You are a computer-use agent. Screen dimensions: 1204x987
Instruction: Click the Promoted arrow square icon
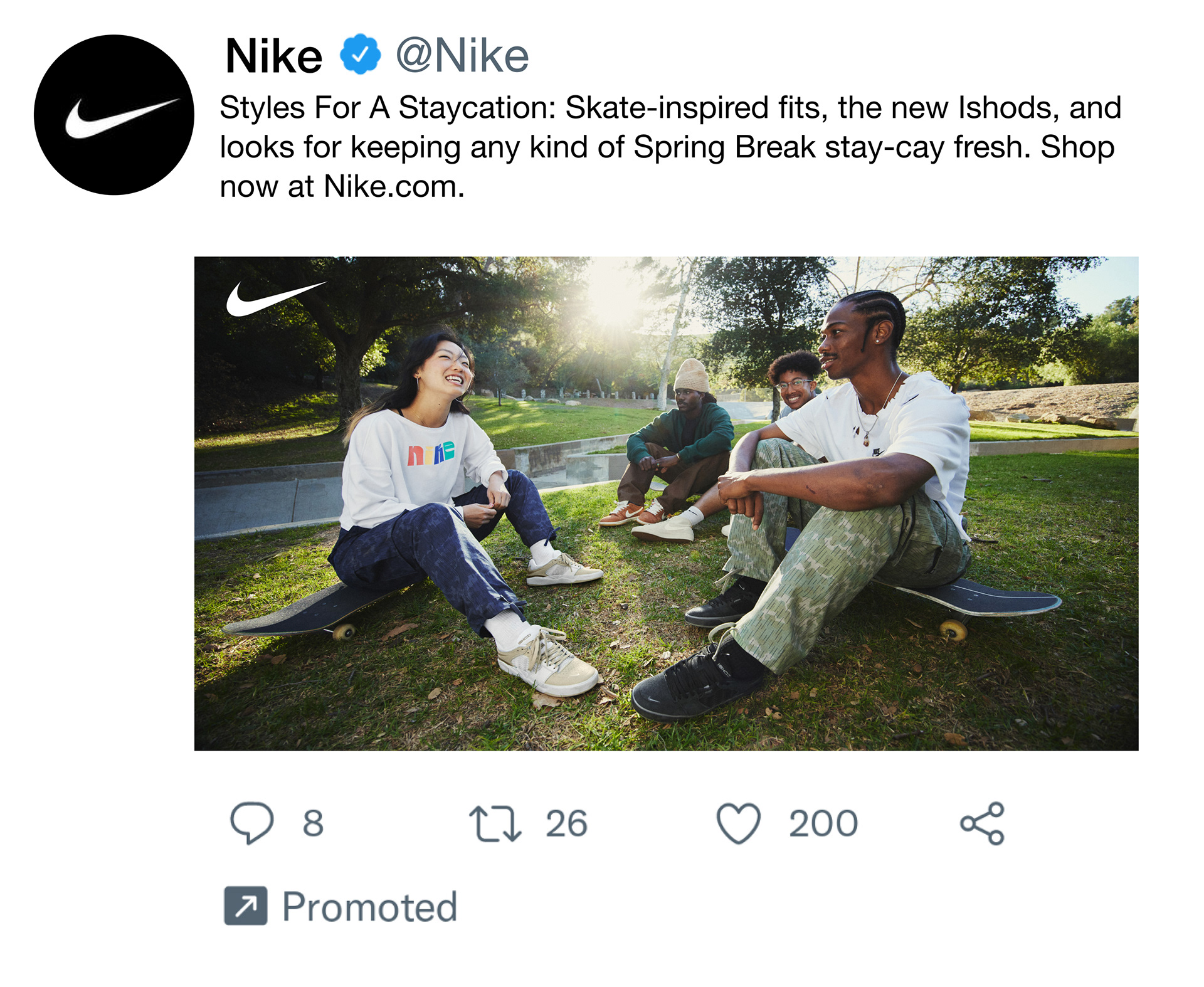click(246, 905)
